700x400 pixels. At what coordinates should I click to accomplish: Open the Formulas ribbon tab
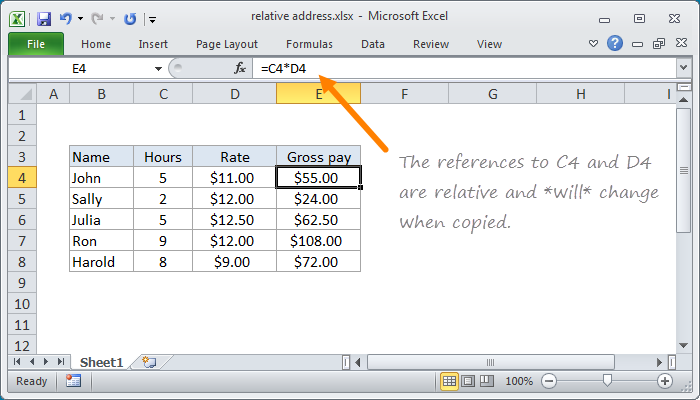pos(309,44)
